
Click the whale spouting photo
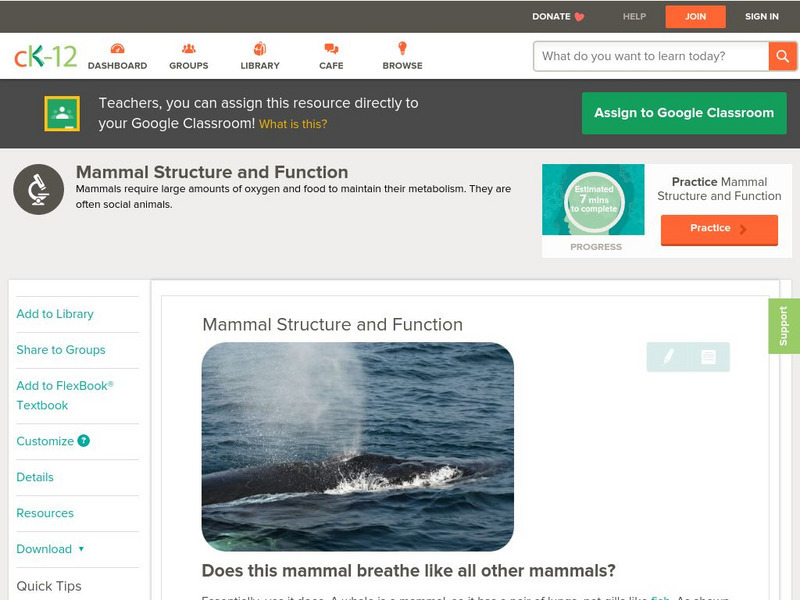(x=358, y=446)
